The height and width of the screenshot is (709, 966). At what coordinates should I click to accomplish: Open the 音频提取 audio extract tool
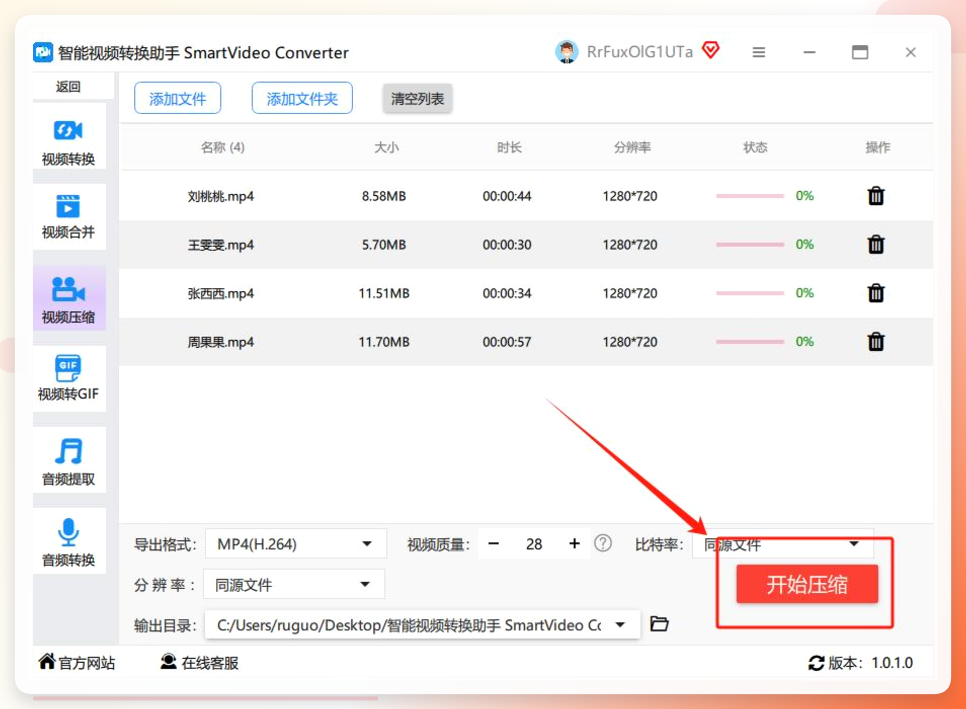[68, 460]
